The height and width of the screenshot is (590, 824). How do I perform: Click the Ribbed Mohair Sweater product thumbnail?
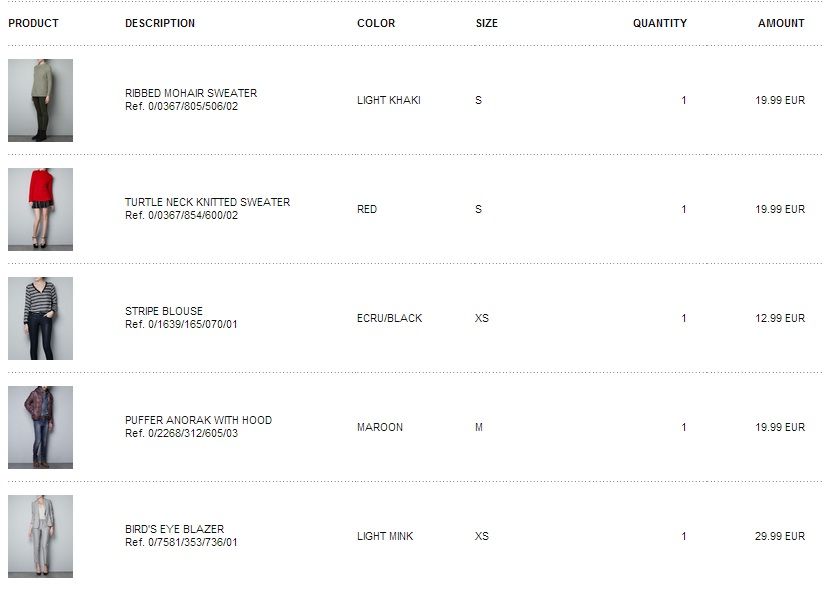(40, 100)
